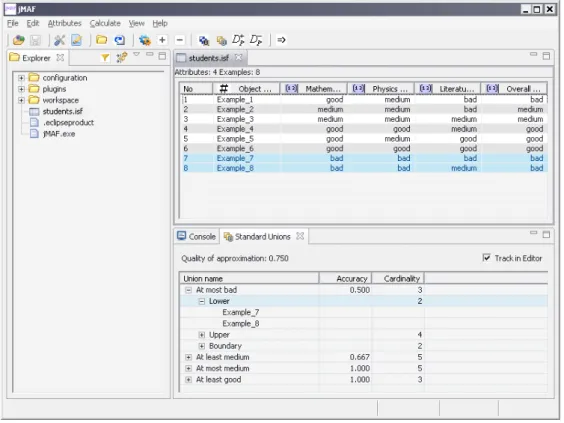Screen dimensions: 564x423
Task: Open the Calculate menu
Action: pos(105,23)
